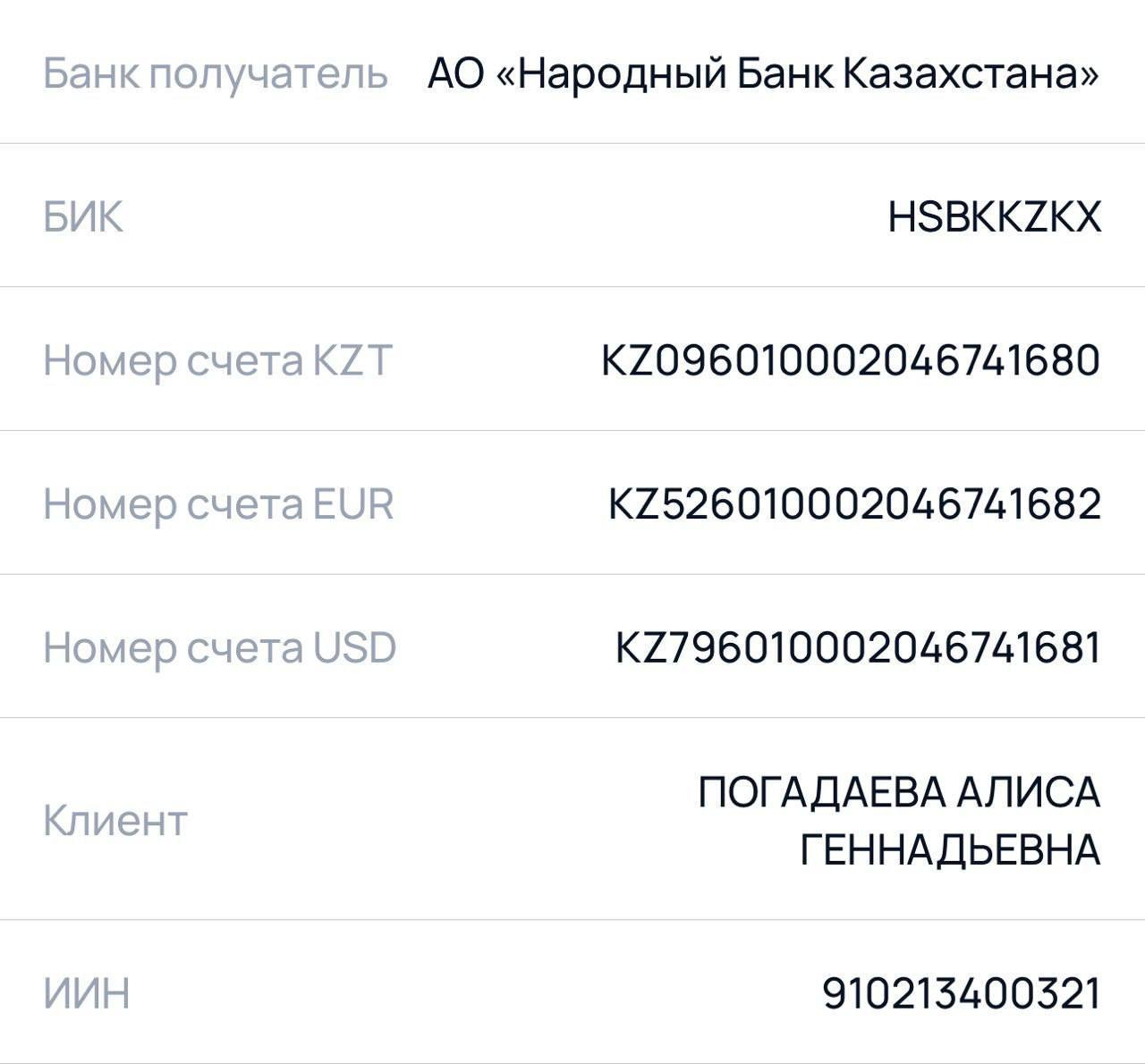Tap the EUR currency code text
This screenshot has width=1145, height=1064.
click(x=352, y=504)
